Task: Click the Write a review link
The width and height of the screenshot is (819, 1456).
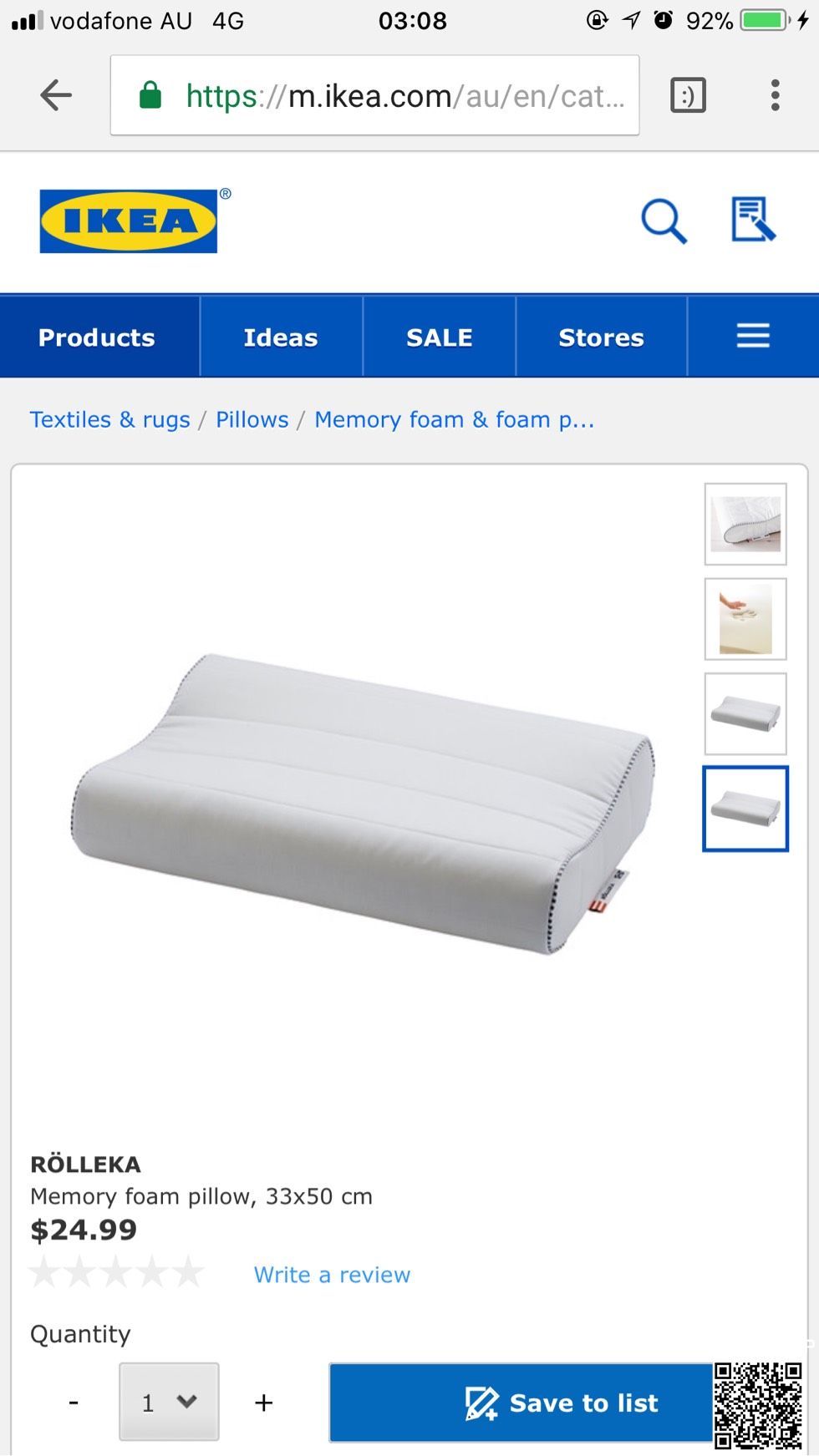Action: tap(332, 1275)
